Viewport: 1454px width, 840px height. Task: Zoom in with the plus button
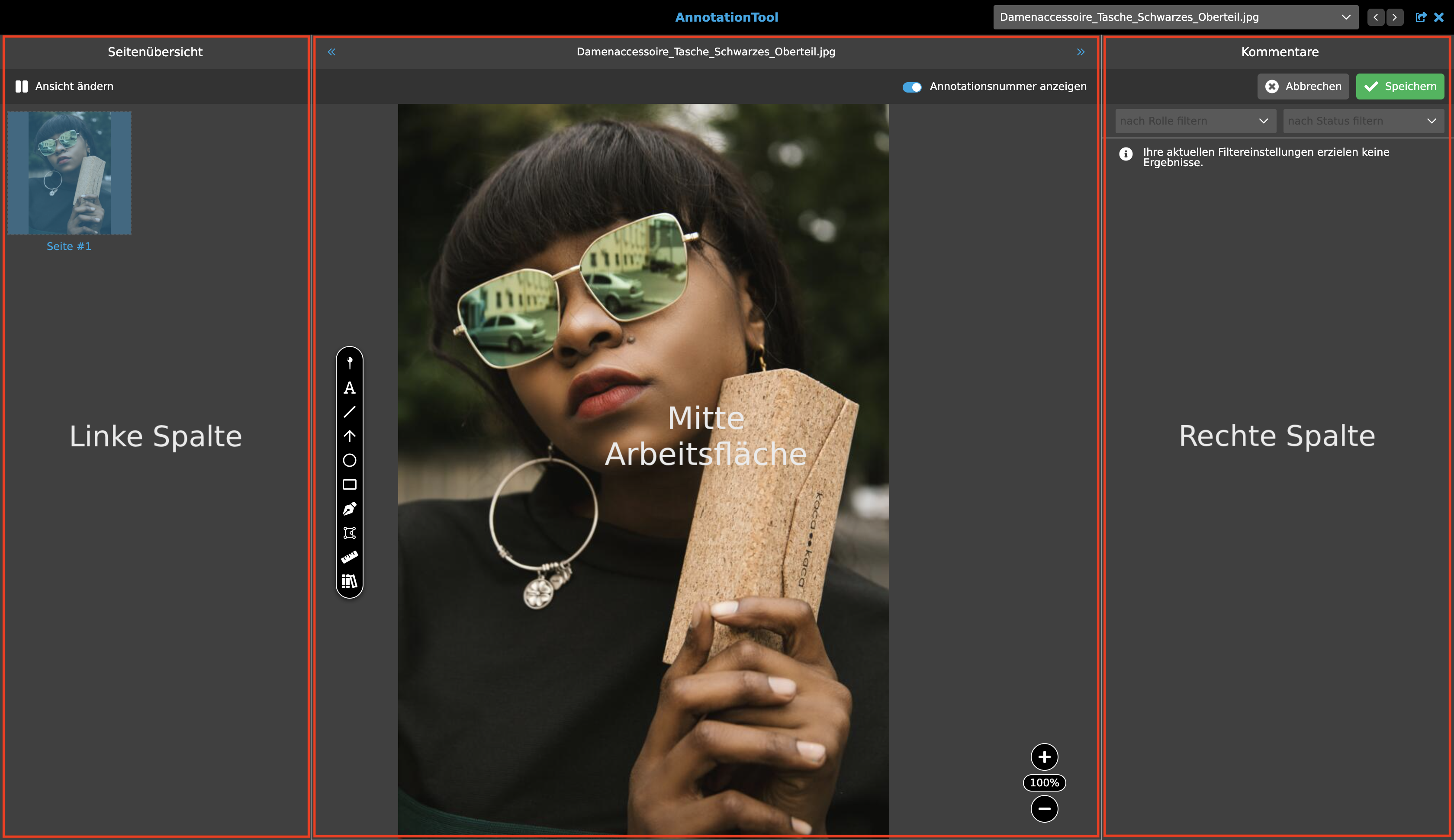pos(1044,757)
